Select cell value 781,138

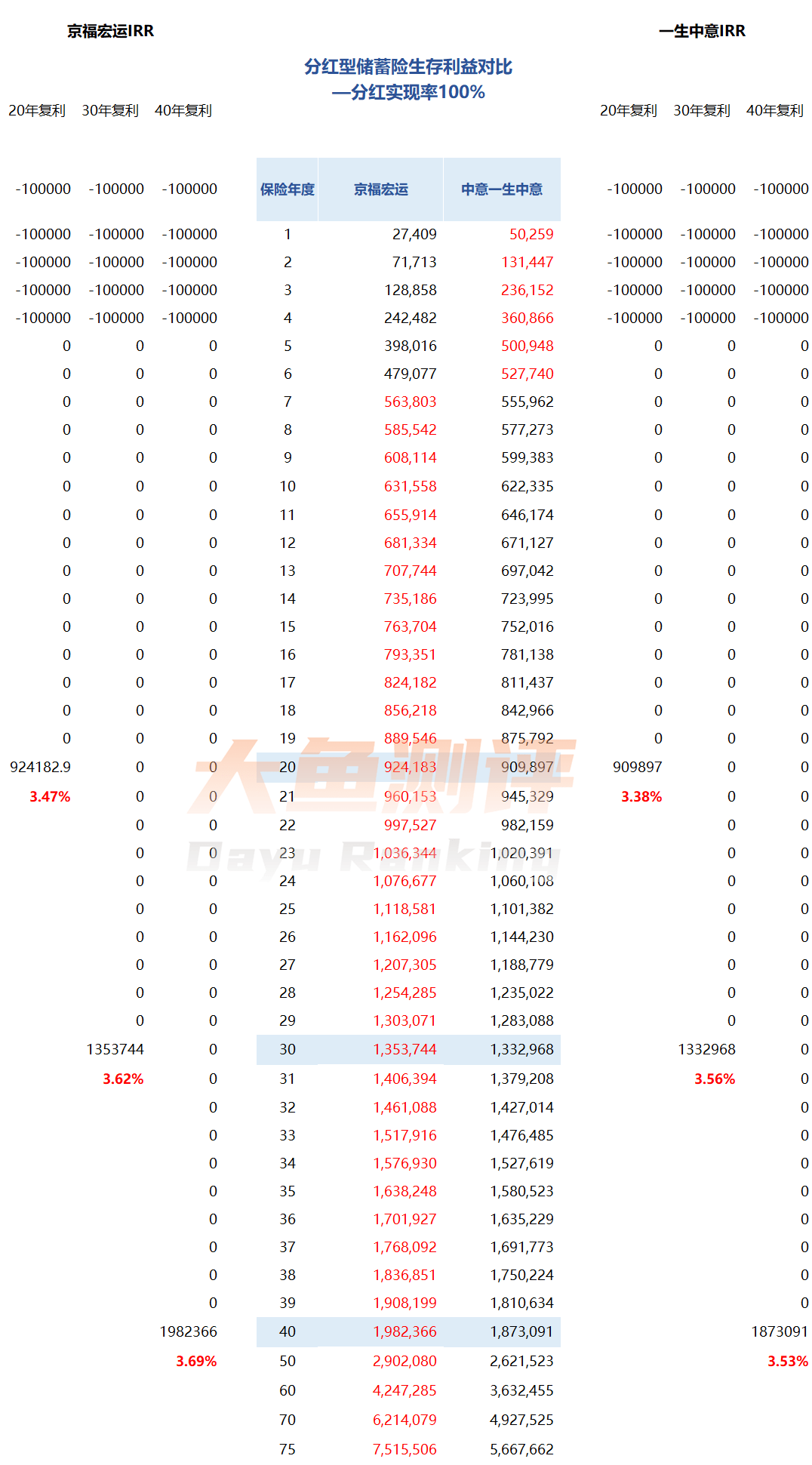pos(527,654)
